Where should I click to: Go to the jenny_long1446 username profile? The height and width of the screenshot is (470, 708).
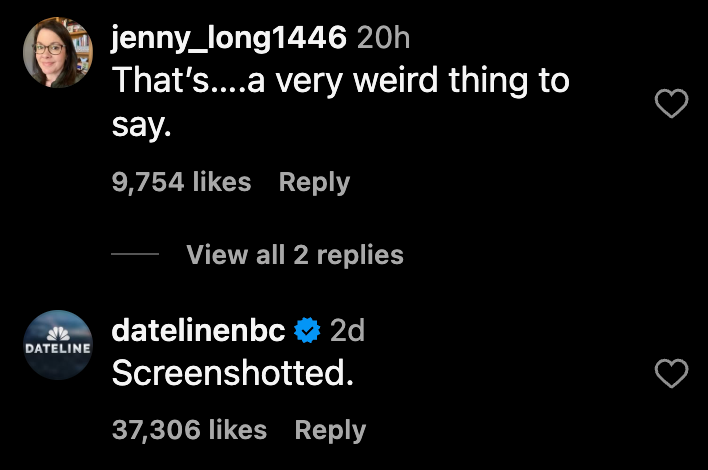(x=229, y=38)
